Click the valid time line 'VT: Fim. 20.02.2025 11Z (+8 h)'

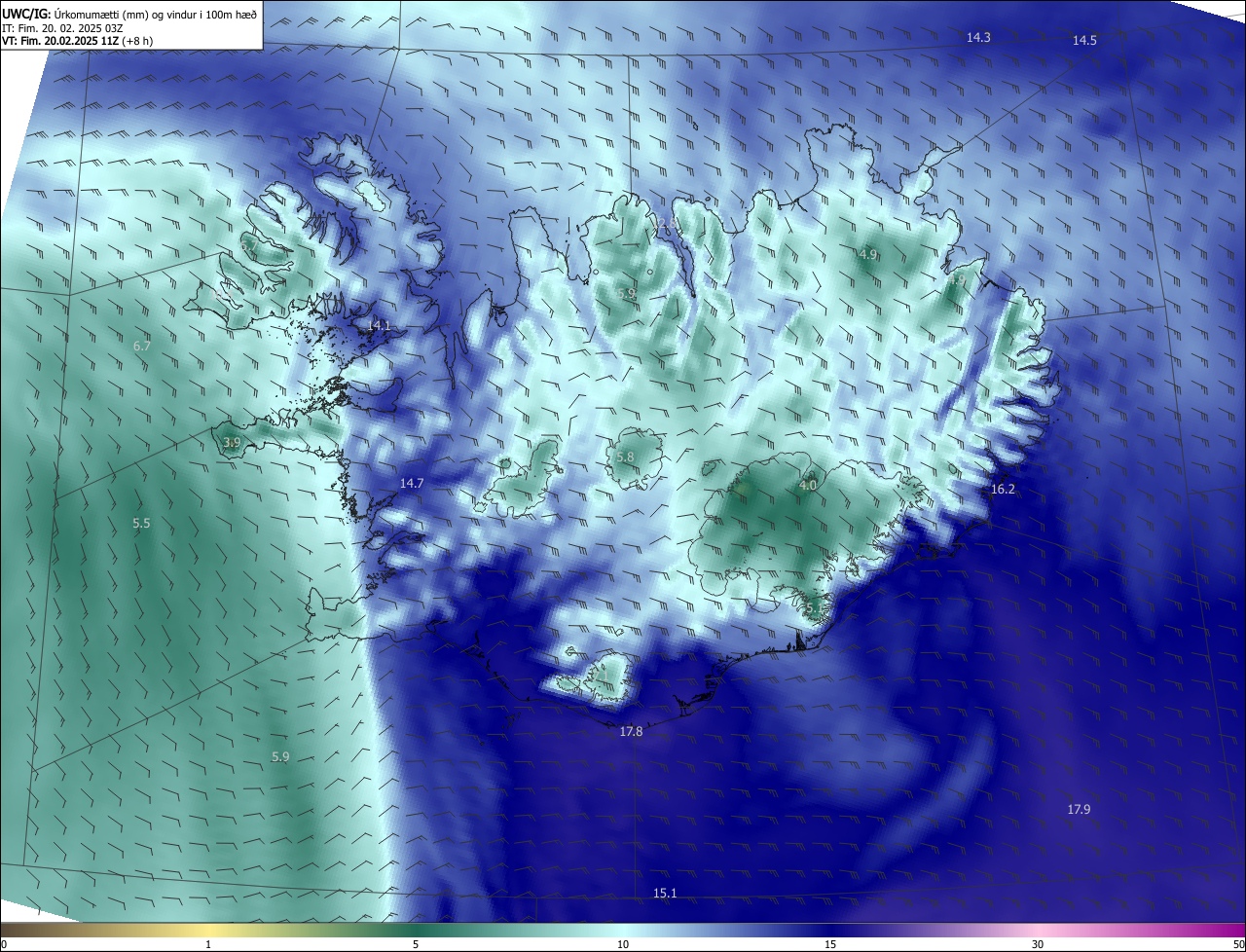[x=78, y=41]
